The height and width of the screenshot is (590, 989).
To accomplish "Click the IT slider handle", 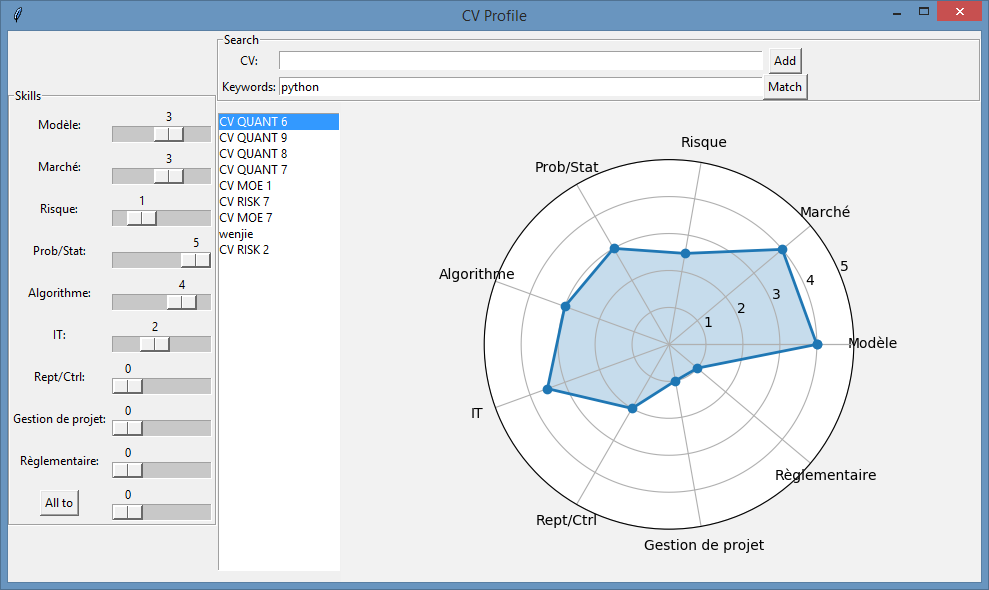I will click(155, 344).
